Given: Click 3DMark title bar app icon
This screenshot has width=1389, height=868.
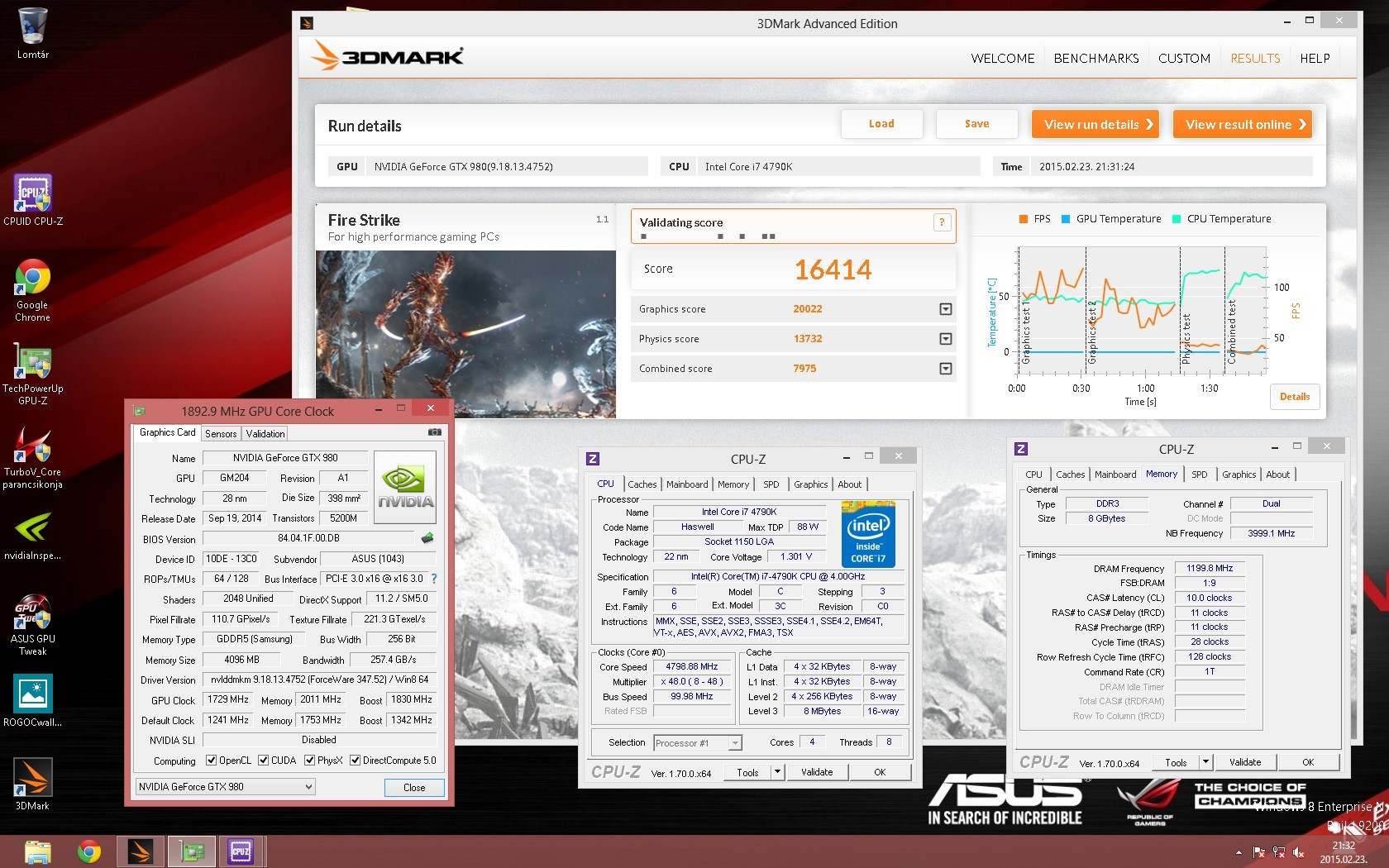Looking at the screenshot, I should 307,23.
